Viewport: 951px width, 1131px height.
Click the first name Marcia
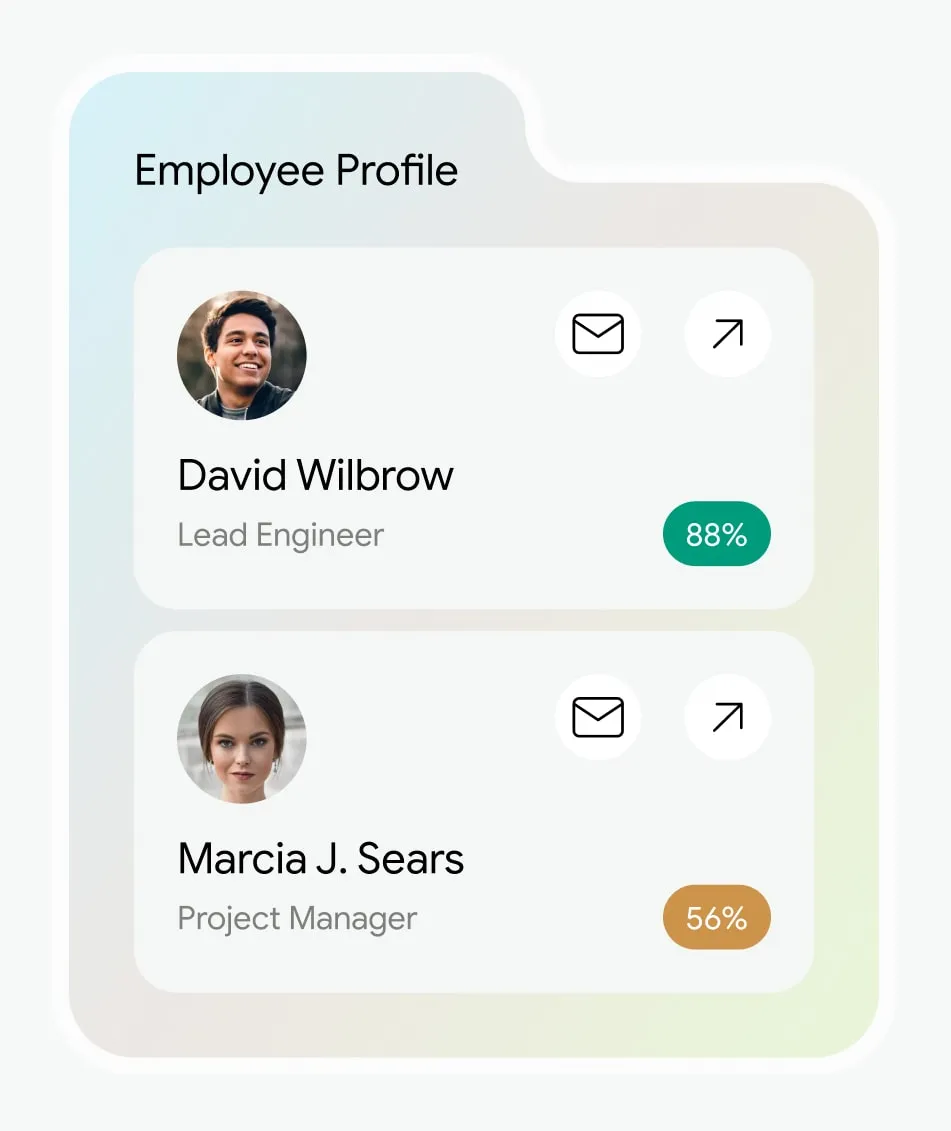point(243,858)
